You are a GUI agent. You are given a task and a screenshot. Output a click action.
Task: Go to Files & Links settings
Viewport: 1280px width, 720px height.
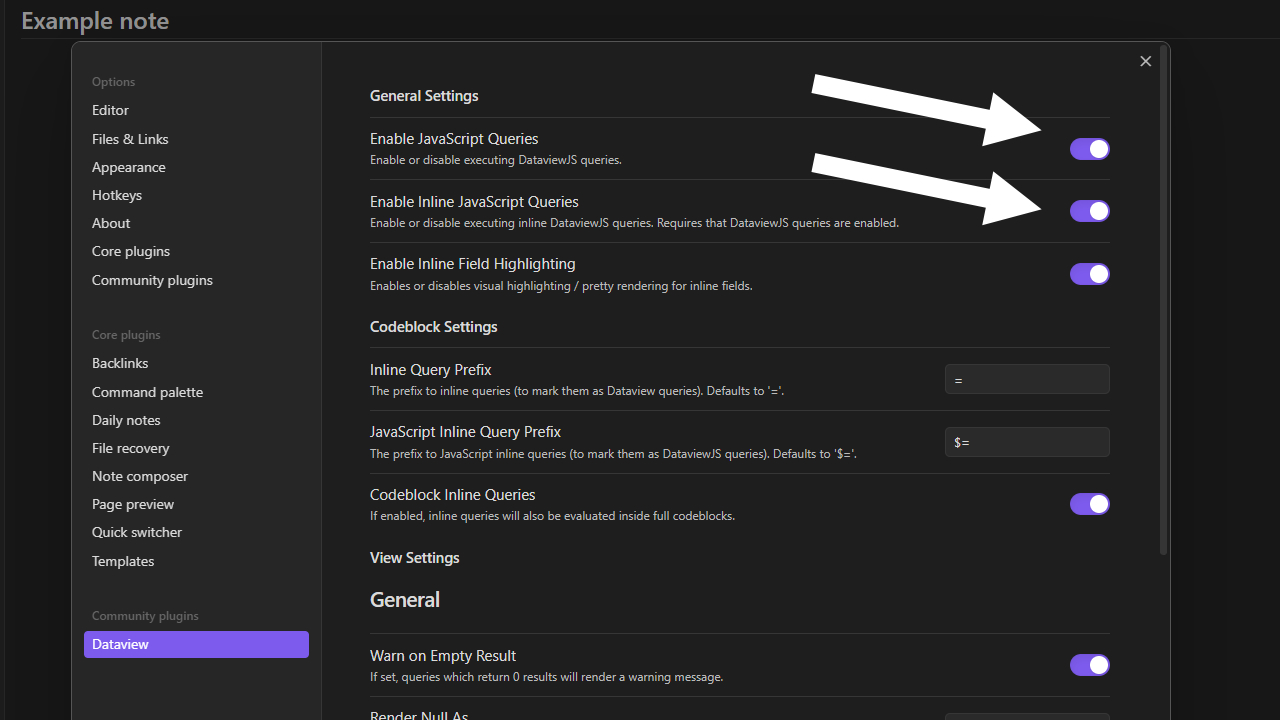click(x=130, y=139)
